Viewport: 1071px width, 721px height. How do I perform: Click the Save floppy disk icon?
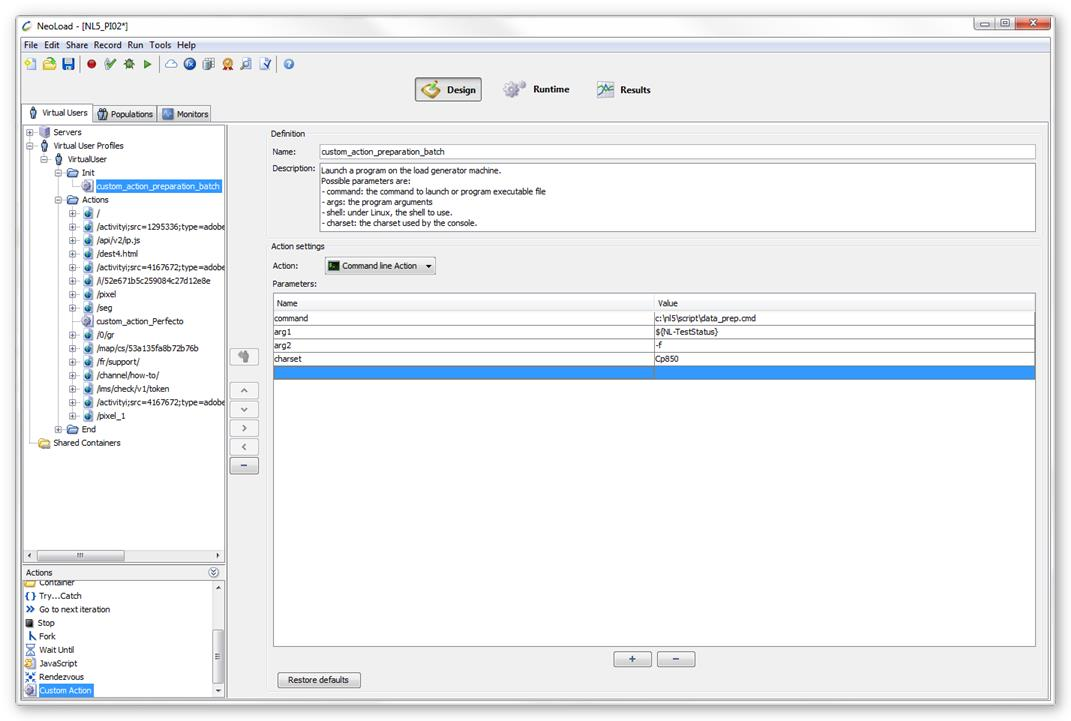[68, 64]
